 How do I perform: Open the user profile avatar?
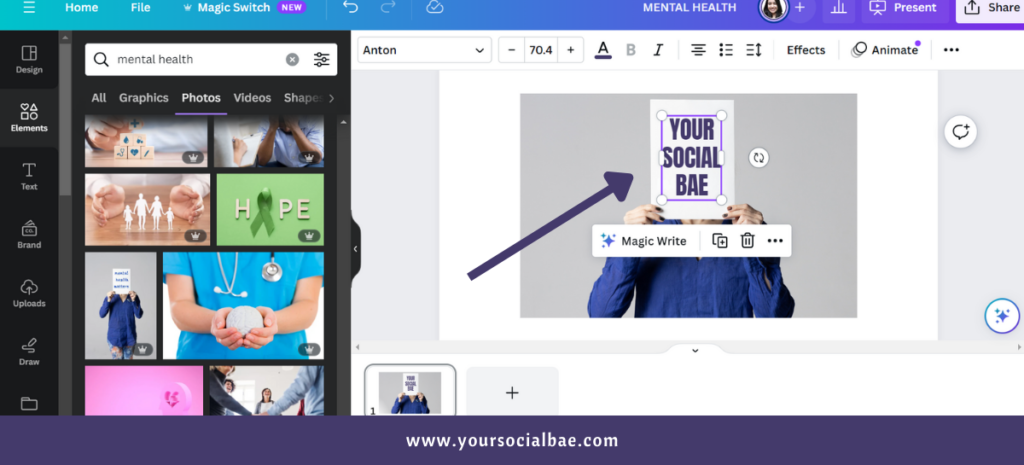point(773,8)
